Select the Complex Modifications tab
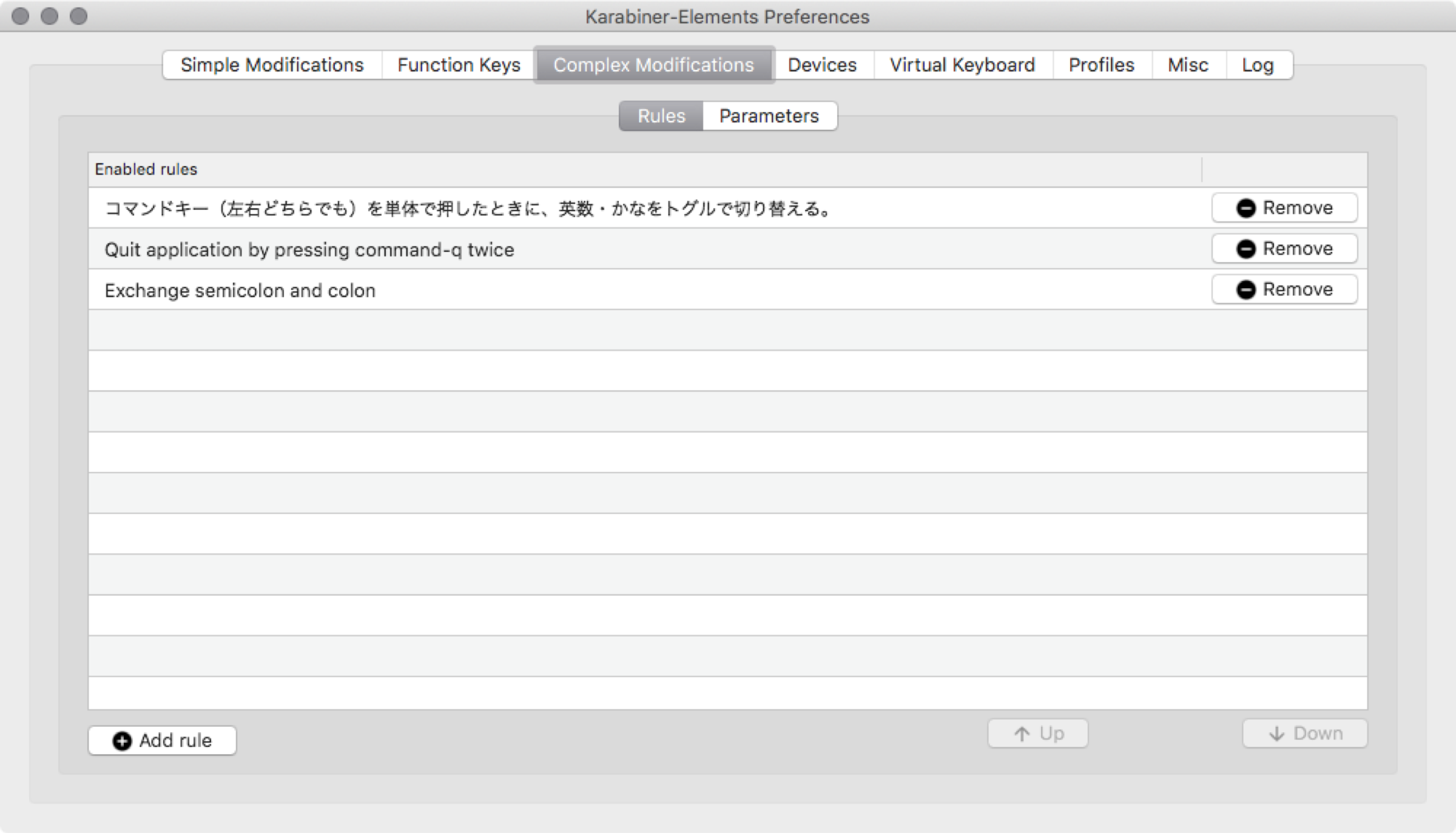Viewport: 1456px width, 833px height. 653,65
